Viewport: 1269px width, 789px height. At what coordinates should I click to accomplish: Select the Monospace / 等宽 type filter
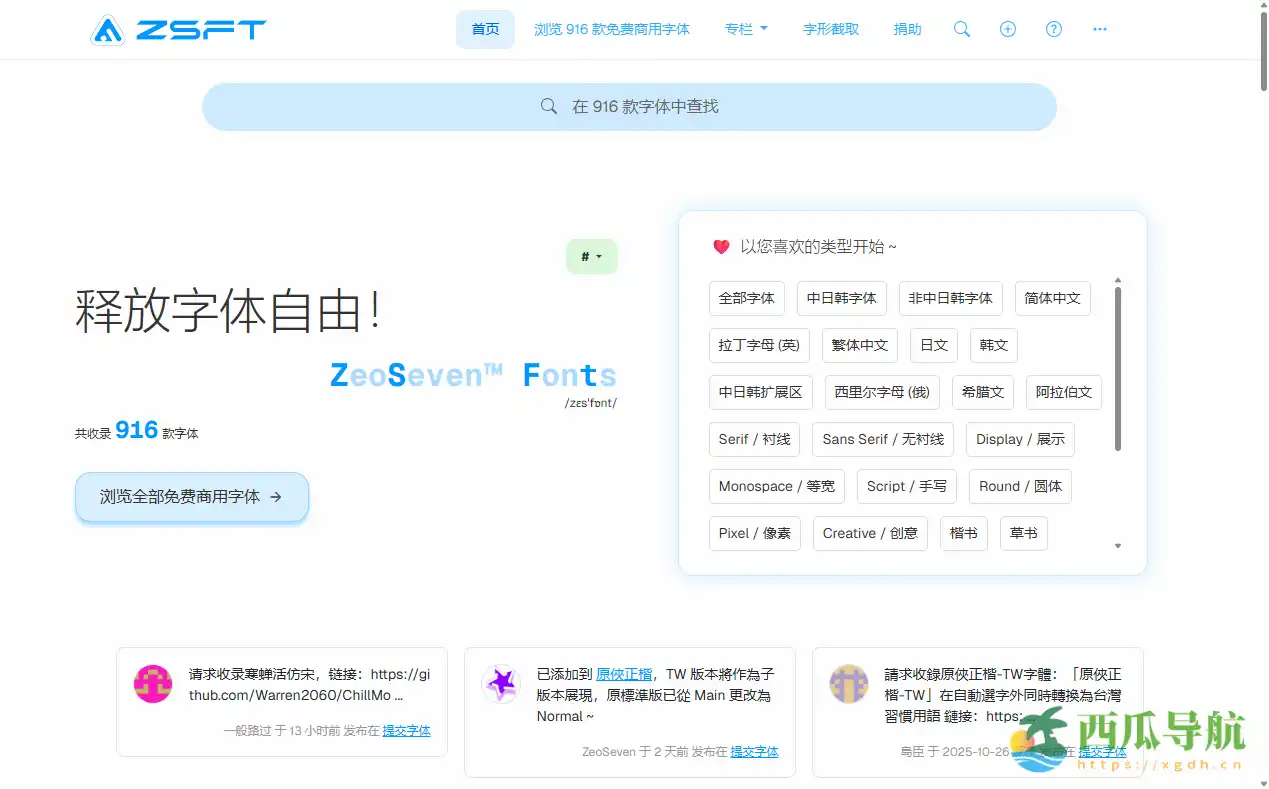(x=776, y=486)
